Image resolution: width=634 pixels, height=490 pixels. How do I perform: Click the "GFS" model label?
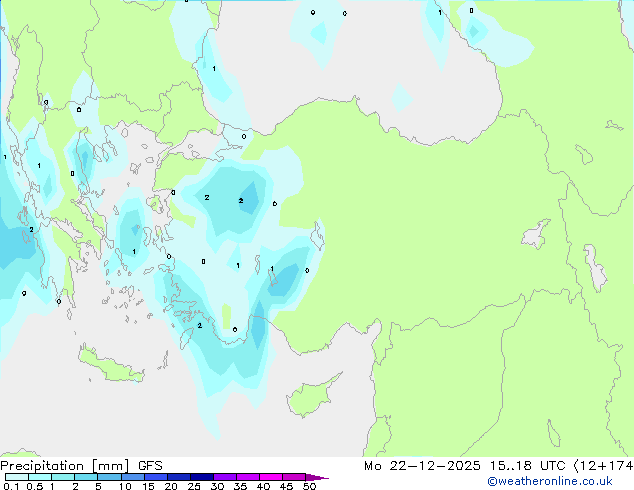click(150, 466)
